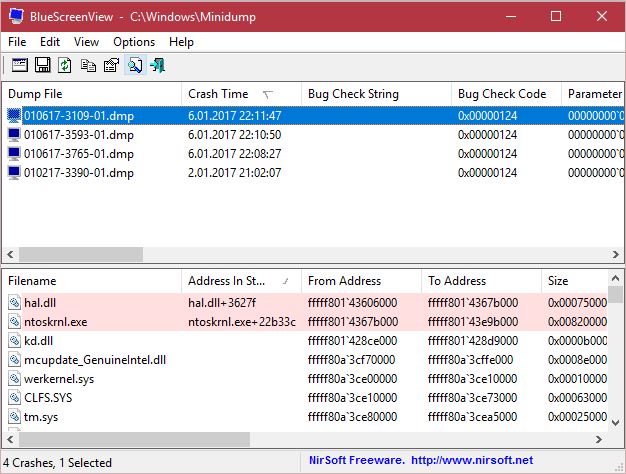Viewport: 626px width, 474px height.
Task: Click crash time 2.01.2017 21:02:07
Action: point(235,173)
